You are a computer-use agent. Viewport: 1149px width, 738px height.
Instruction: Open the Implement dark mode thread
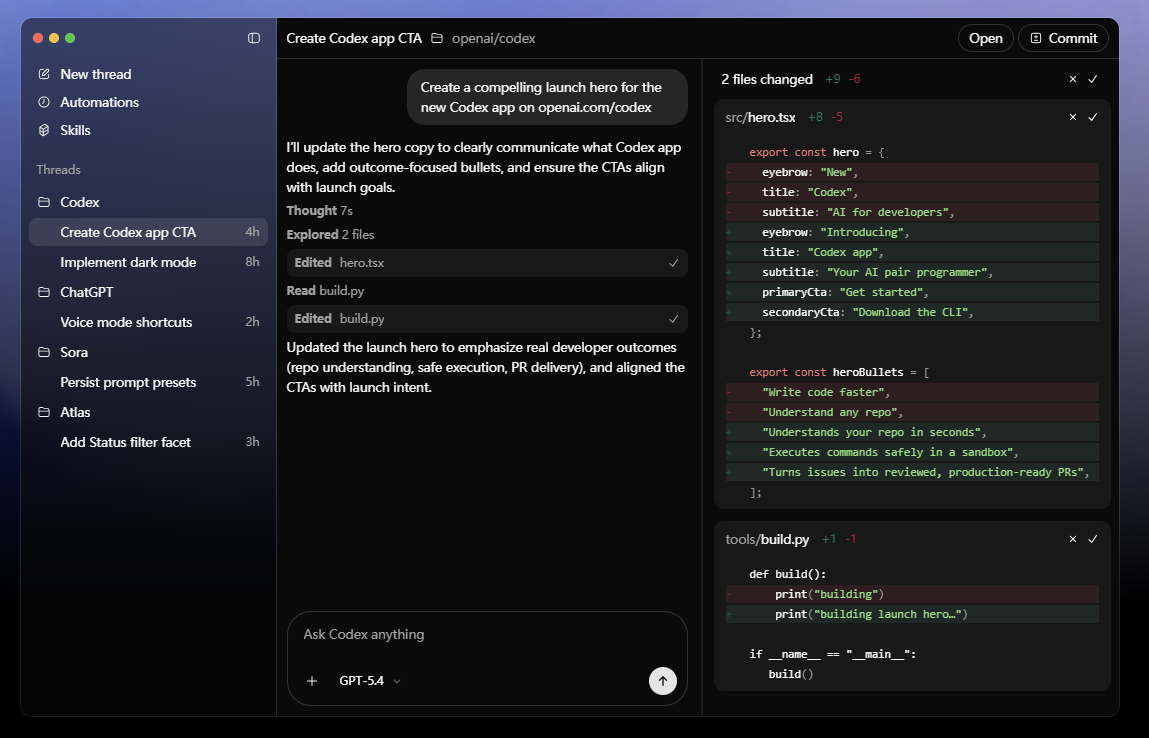[148, 262]
